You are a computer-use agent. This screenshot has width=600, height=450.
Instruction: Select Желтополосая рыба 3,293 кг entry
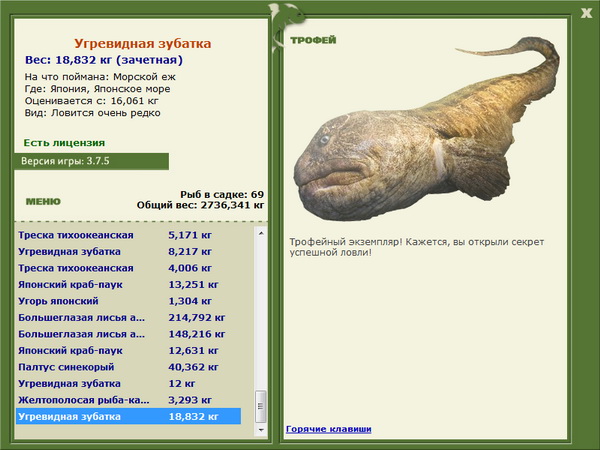(x=129, y=399)
